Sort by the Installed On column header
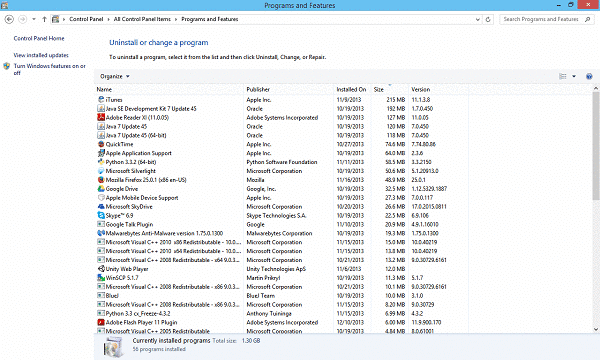The height and width of the screenshot is (360, 600). pos(352,89)
